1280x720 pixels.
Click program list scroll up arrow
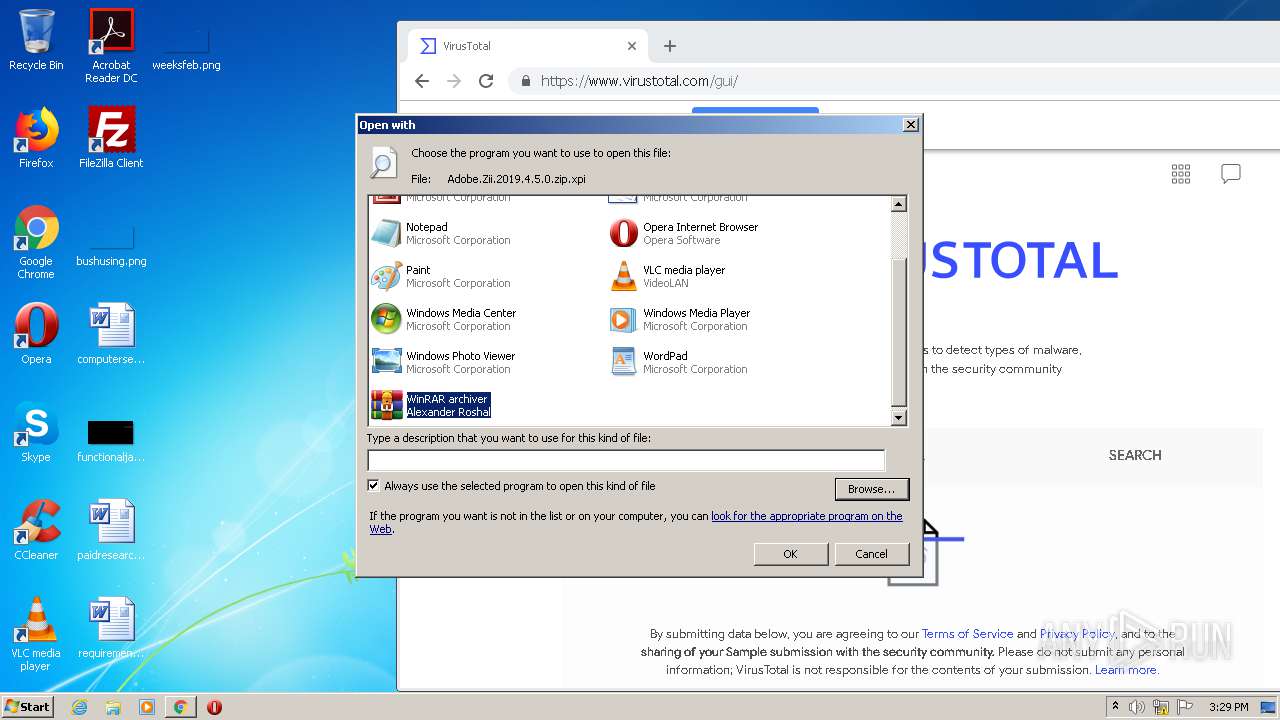coord(898,204)
